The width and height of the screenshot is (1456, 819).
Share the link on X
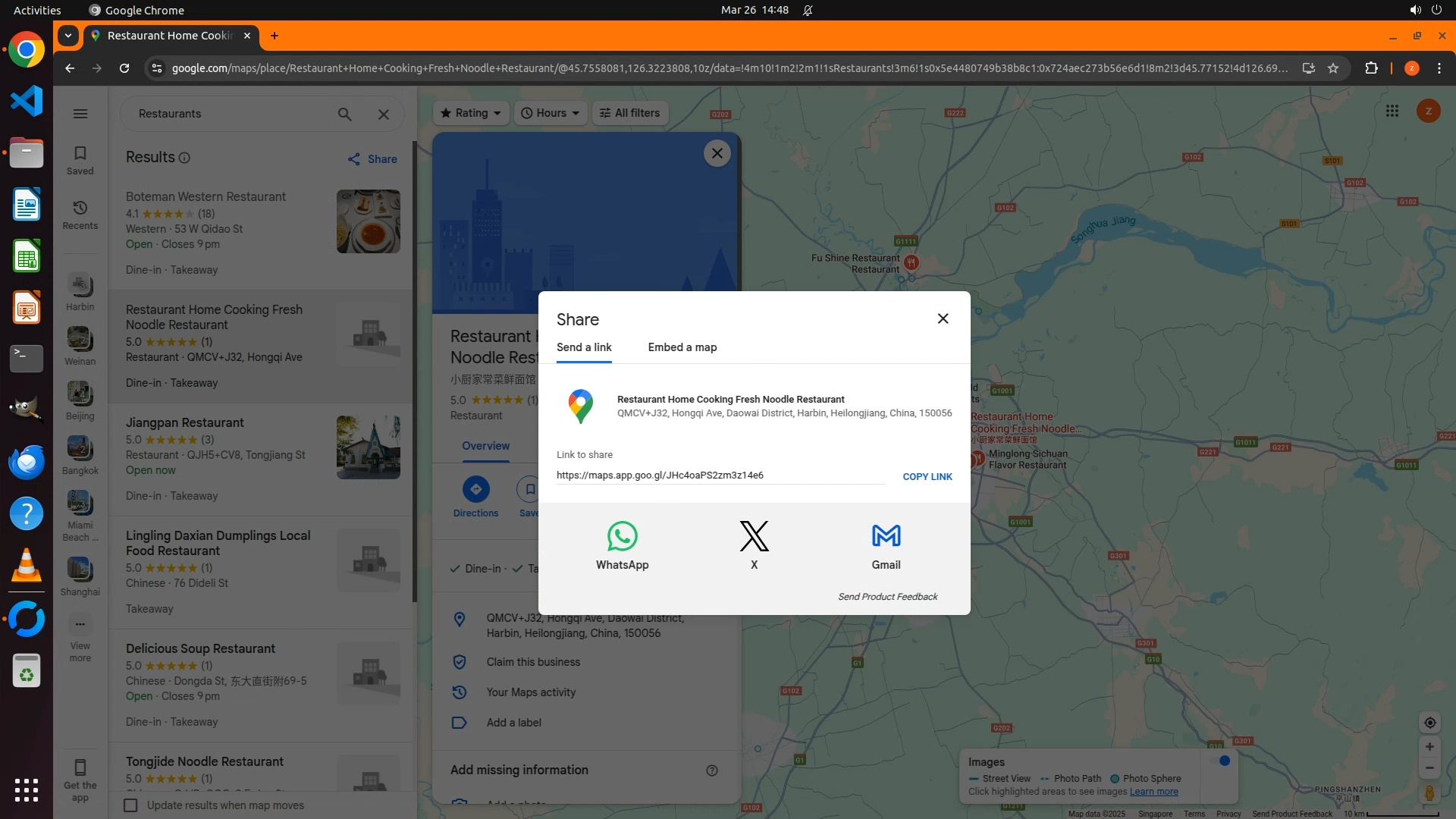pyautogui.click(x=754, y=537)
